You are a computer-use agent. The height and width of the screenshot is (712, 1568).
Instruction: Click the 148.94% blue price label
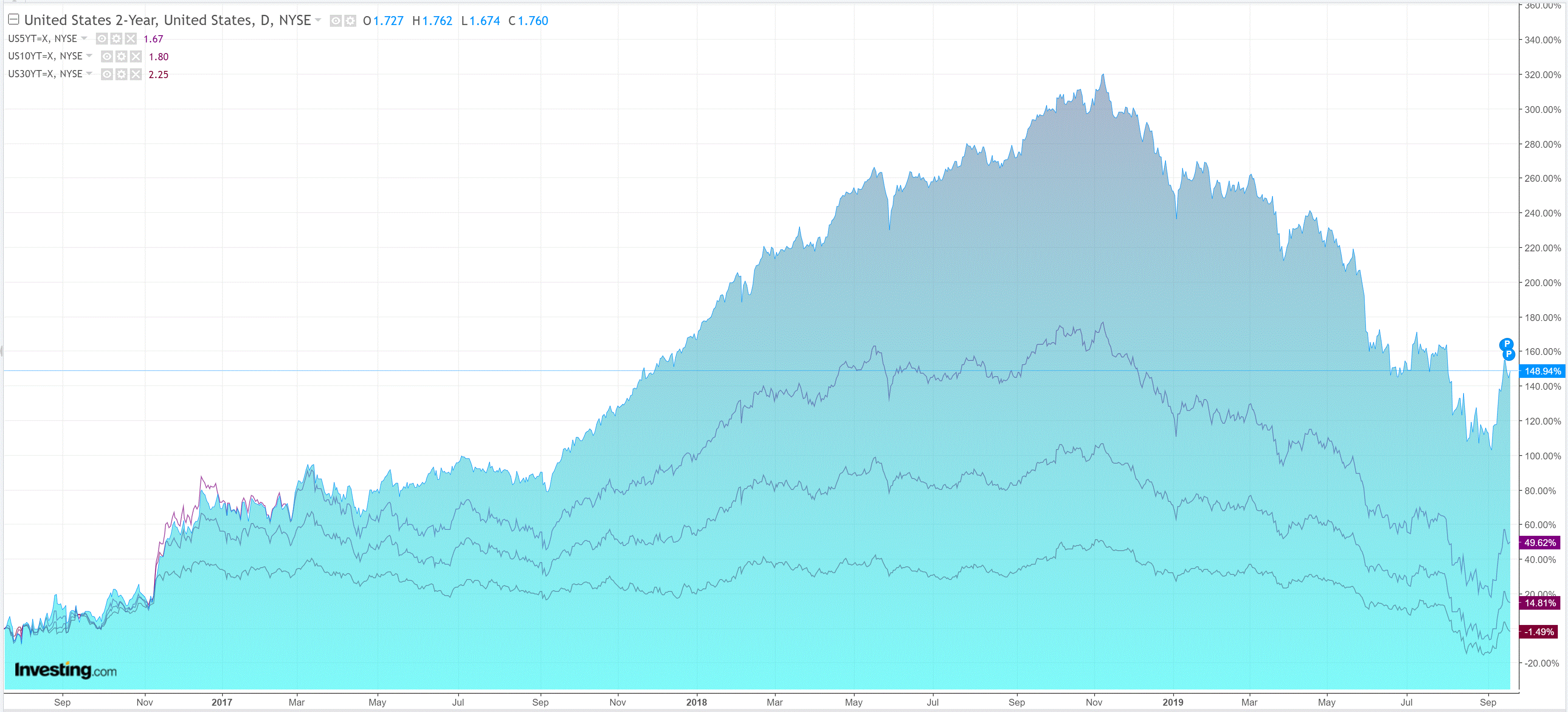pyautogui.click(x=1542, y=371)
